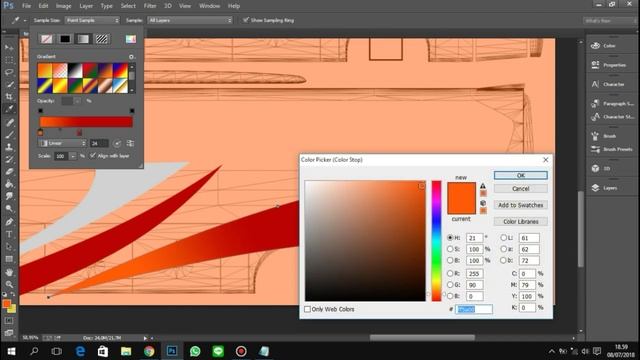Choose Solid Color fill type

click(x=65, y=39)
